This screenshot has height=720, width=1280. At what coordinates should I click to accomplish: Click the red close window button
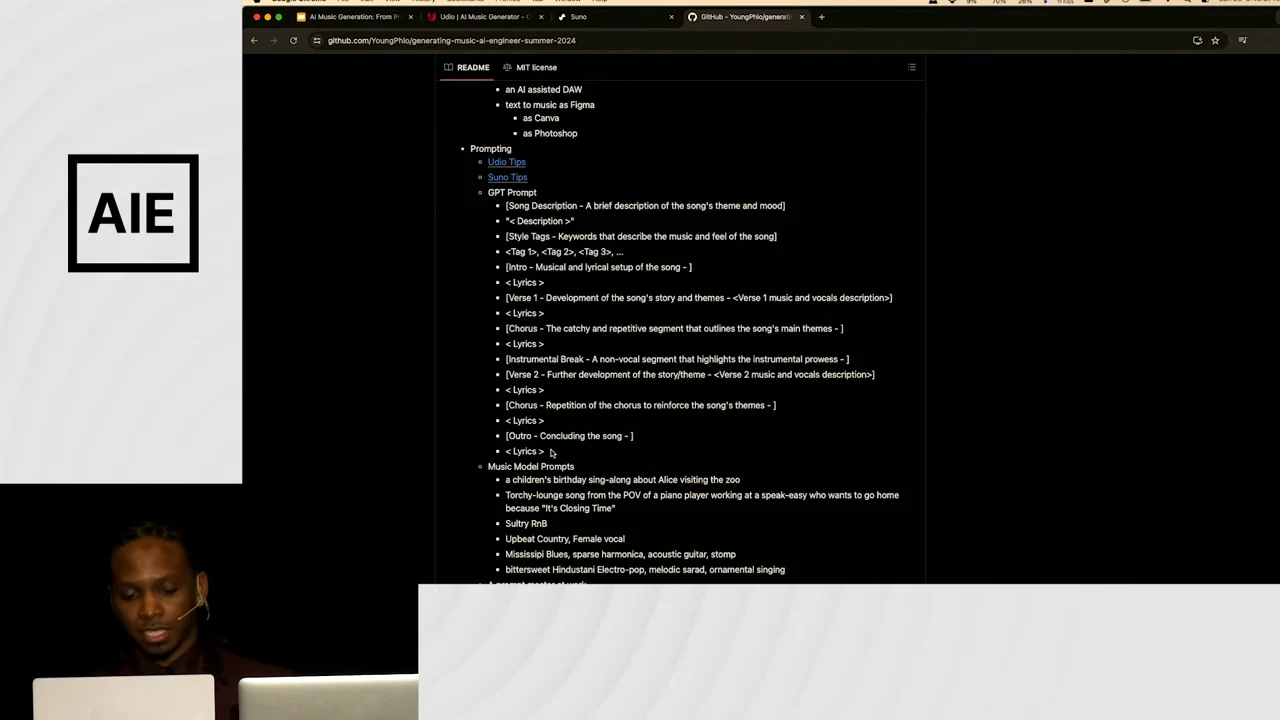[257, 17]
